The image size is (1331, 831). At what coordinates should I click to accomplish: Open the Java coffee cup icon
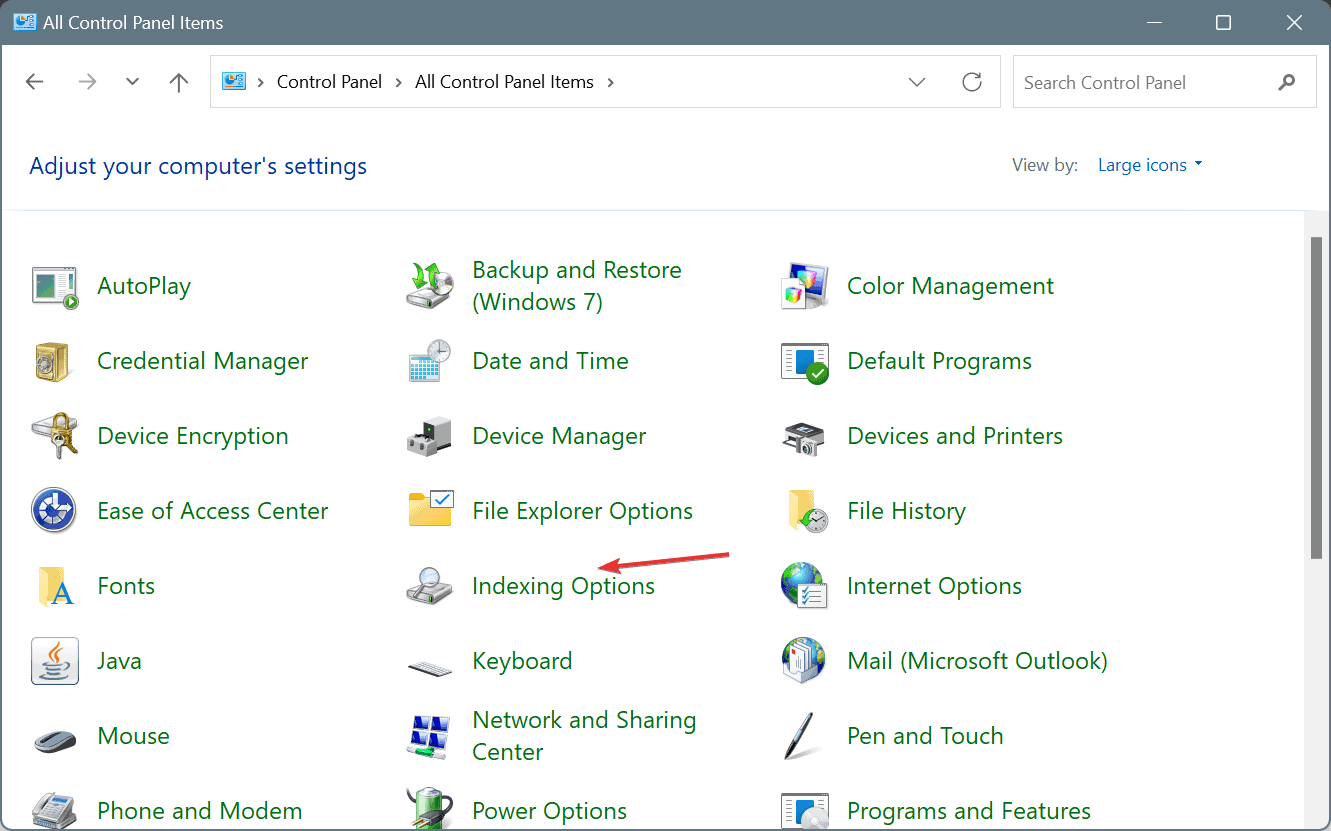pyautogui.click(x=55, y=661)
